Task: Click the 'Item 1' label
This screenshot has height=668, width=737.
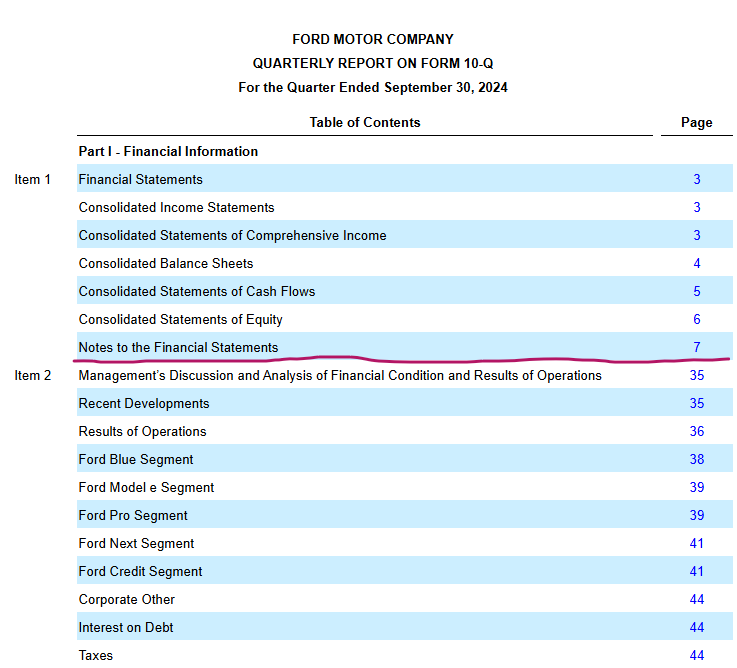Action: click(32, 180)
